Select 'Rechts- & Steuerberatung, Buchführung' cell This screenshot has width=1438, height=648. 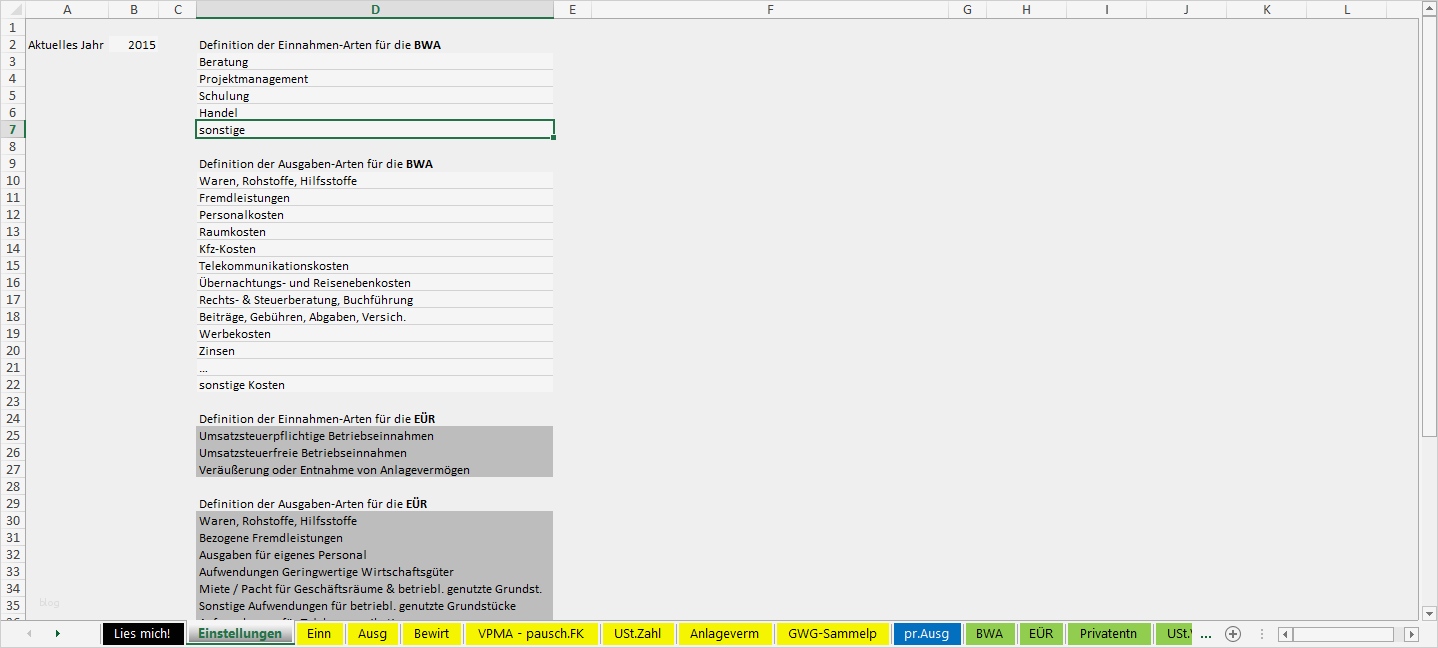pyautogui.click(x=375, y=300)
